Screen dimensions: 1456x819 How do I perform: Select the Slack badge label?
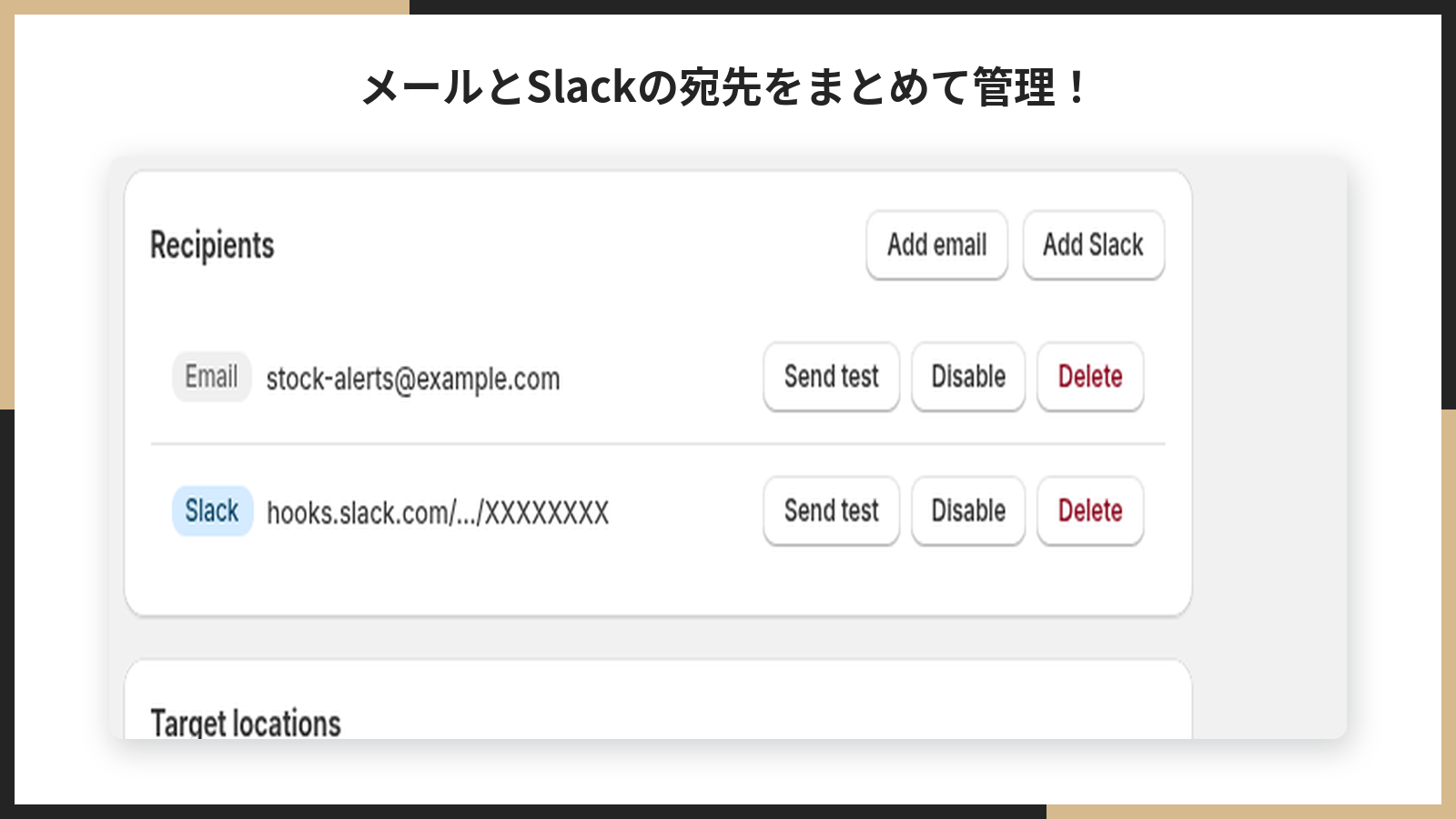pyautogui.click(x=212, y=511)
